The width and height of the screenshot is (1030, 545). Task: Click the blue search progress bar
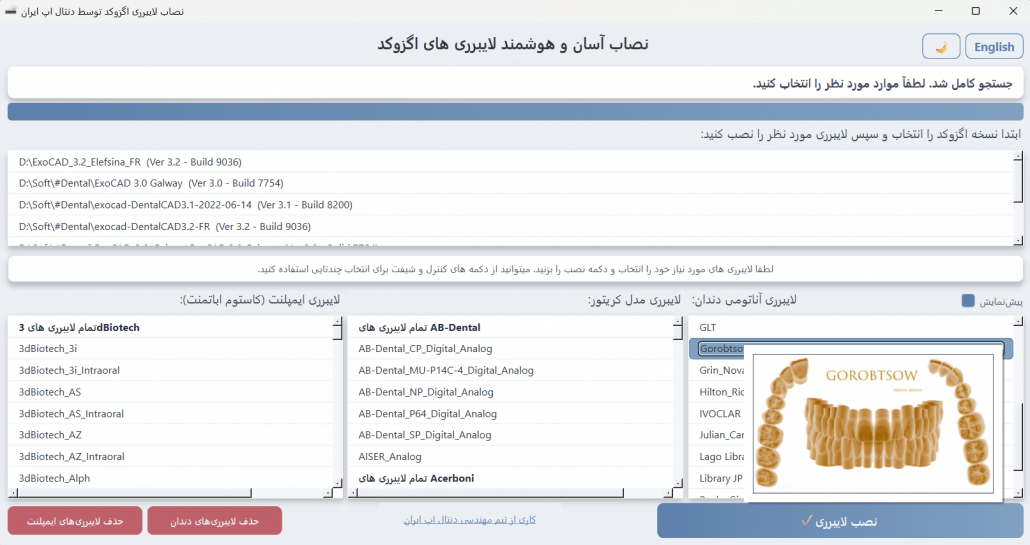coord(515,112)
